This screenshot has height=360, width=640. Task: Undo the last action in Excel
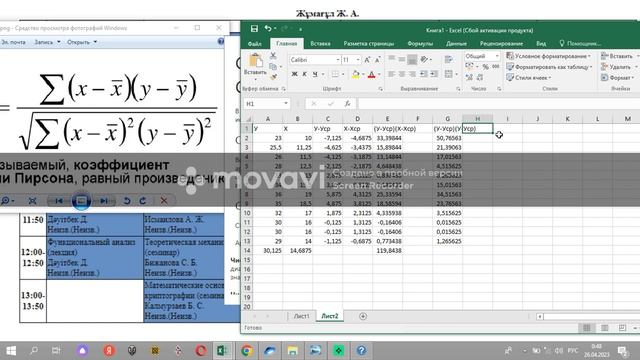pyautogui.click(x=268, y=29)
